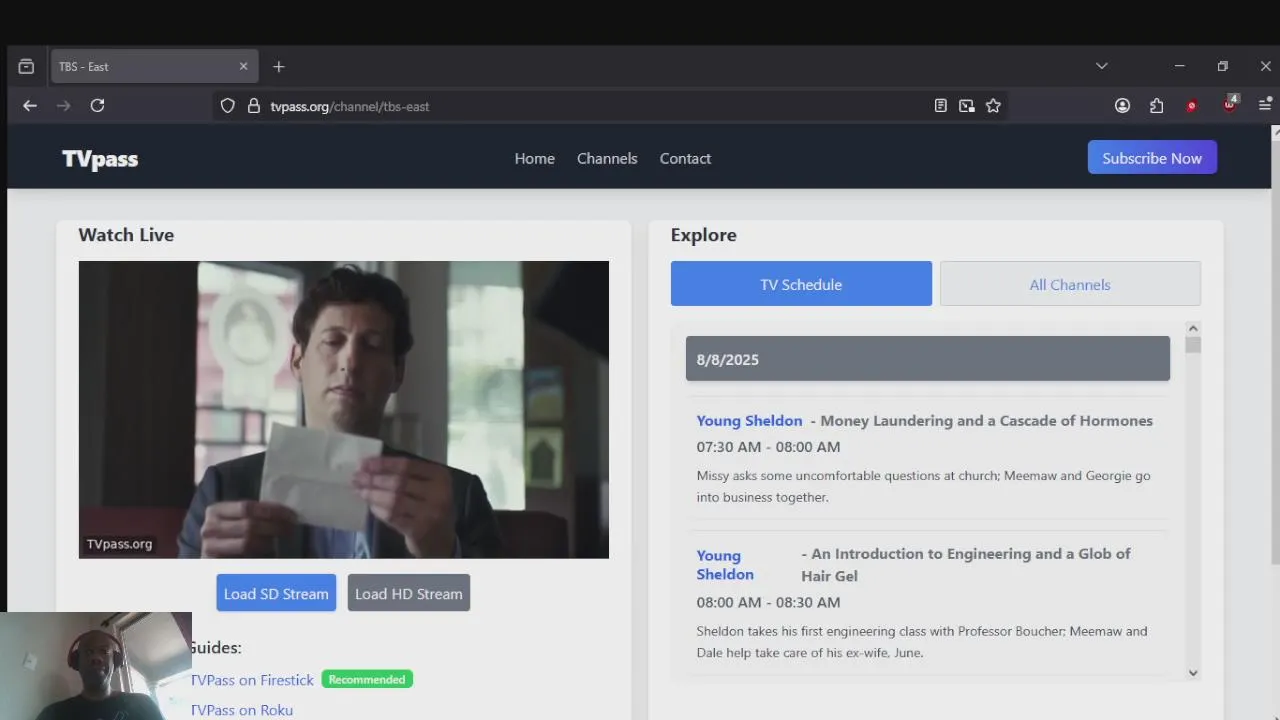This screenshot has height=720, width=1280.
Task: Click the Explore heading
Action: (x=703, y=235)
